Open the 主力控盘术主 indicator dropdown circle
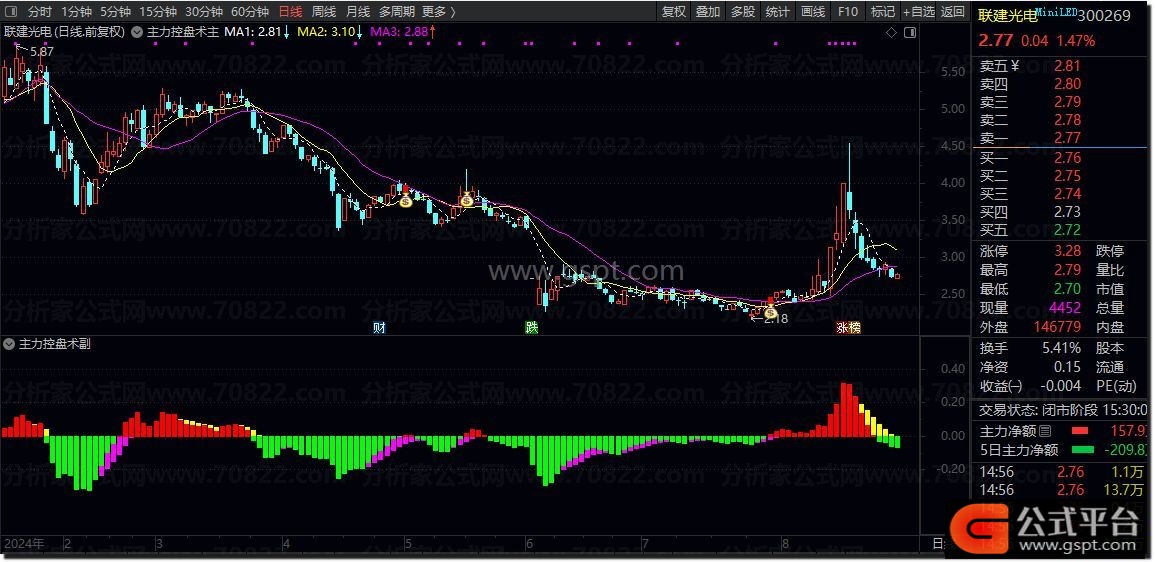 coord(138,32)
